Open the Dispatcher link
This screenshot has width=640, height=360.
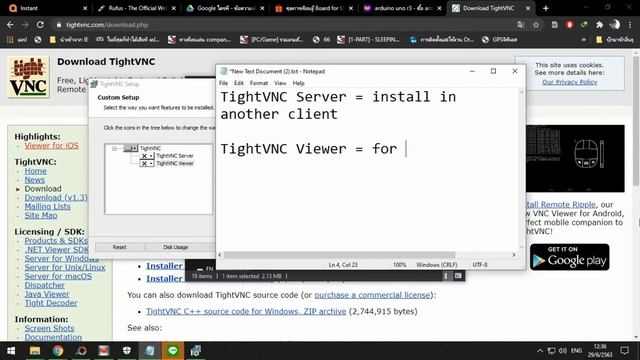[x=44, y=285]
